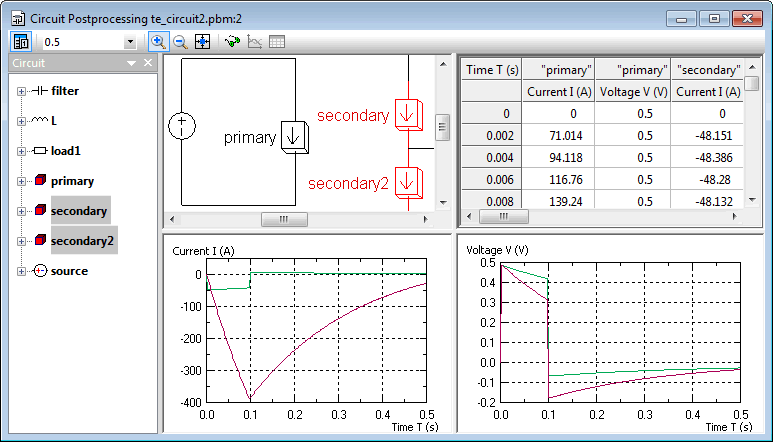Click the primary winding symbol in schematic

tap(295, 136)
